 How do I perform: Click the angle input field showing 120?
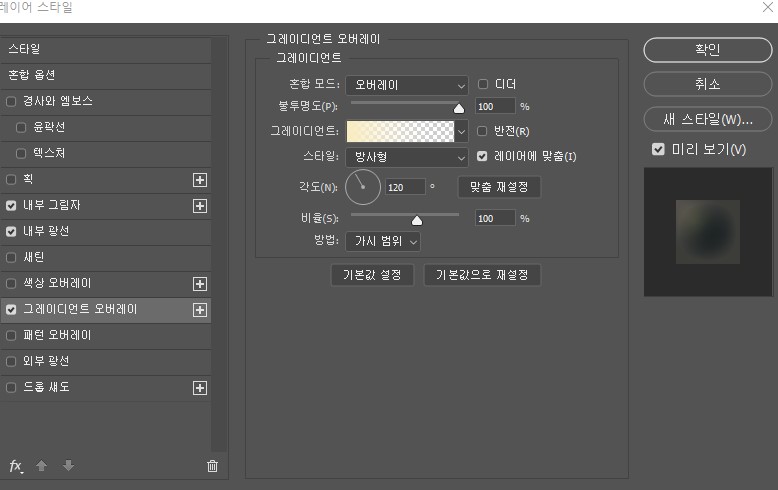(405, 187)
